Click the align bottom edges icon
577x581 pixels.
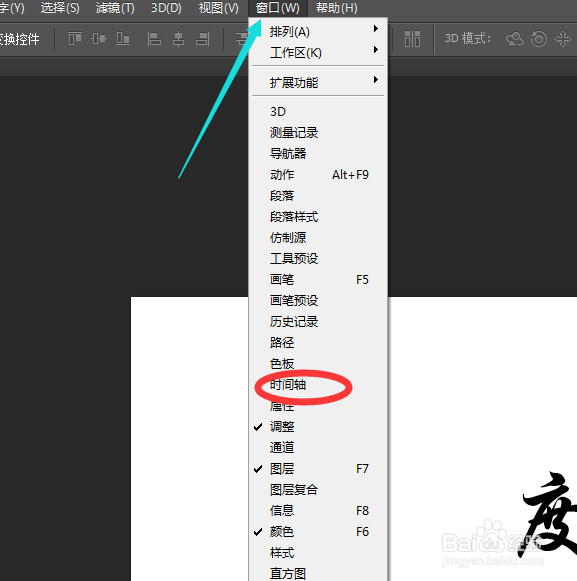pyautogui.click(x=123, y=39)
